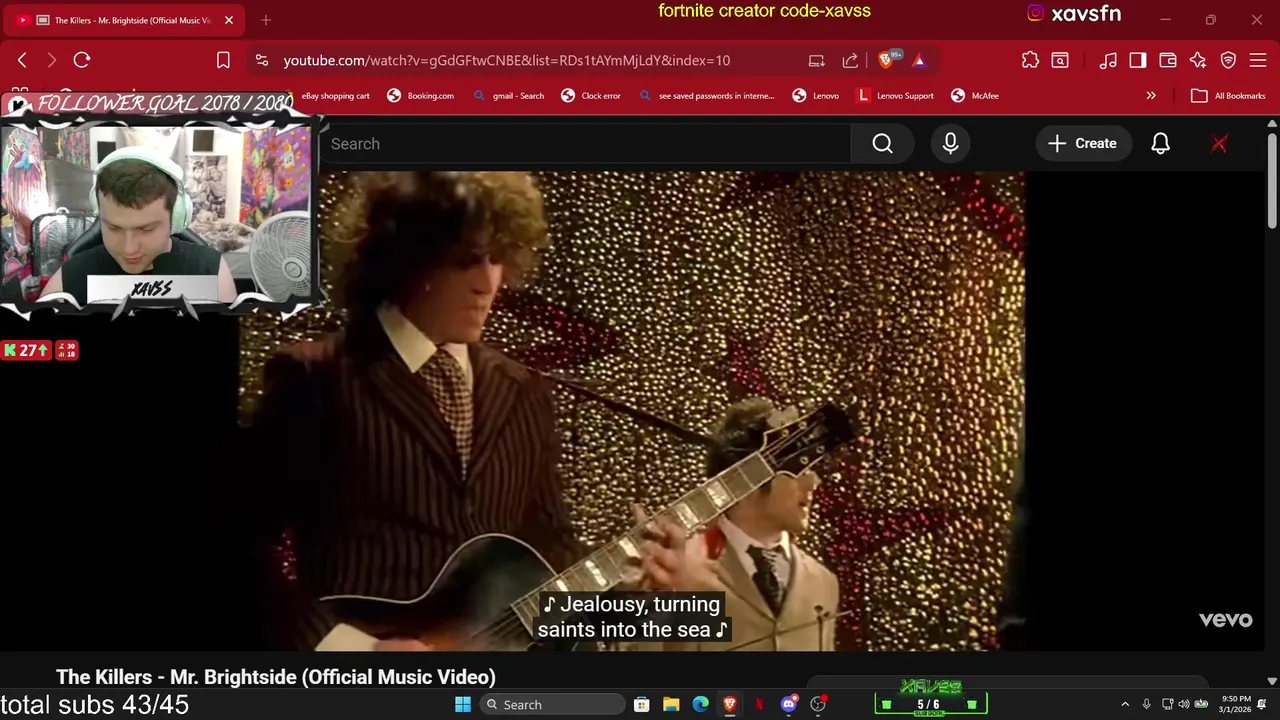Open the Clock error bookmark
Image resolution: width=1280 pixels, height=720 pixels.
(x=591, y=96)
